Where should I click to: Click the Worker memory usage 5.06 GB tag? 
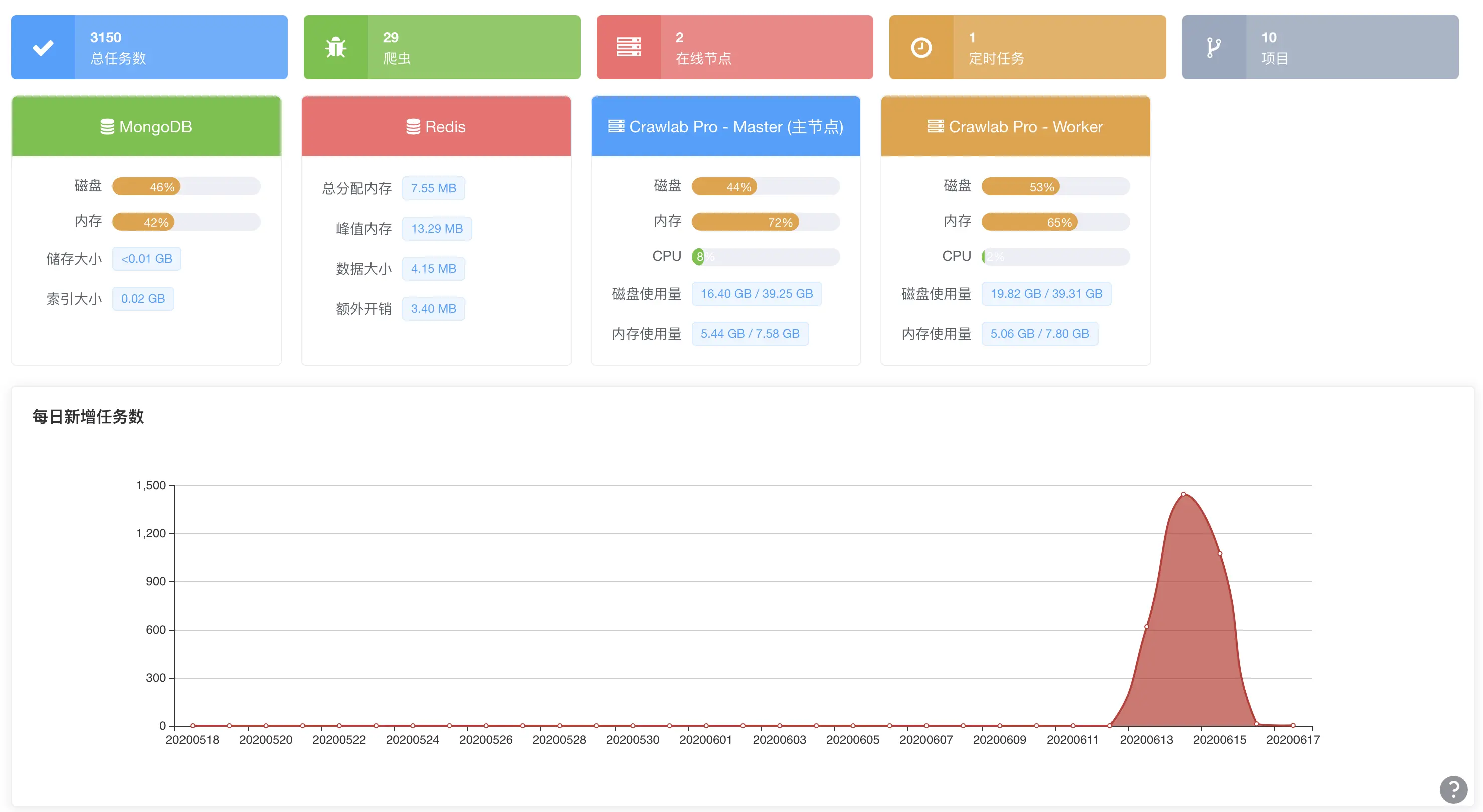tap(1039, 334)
